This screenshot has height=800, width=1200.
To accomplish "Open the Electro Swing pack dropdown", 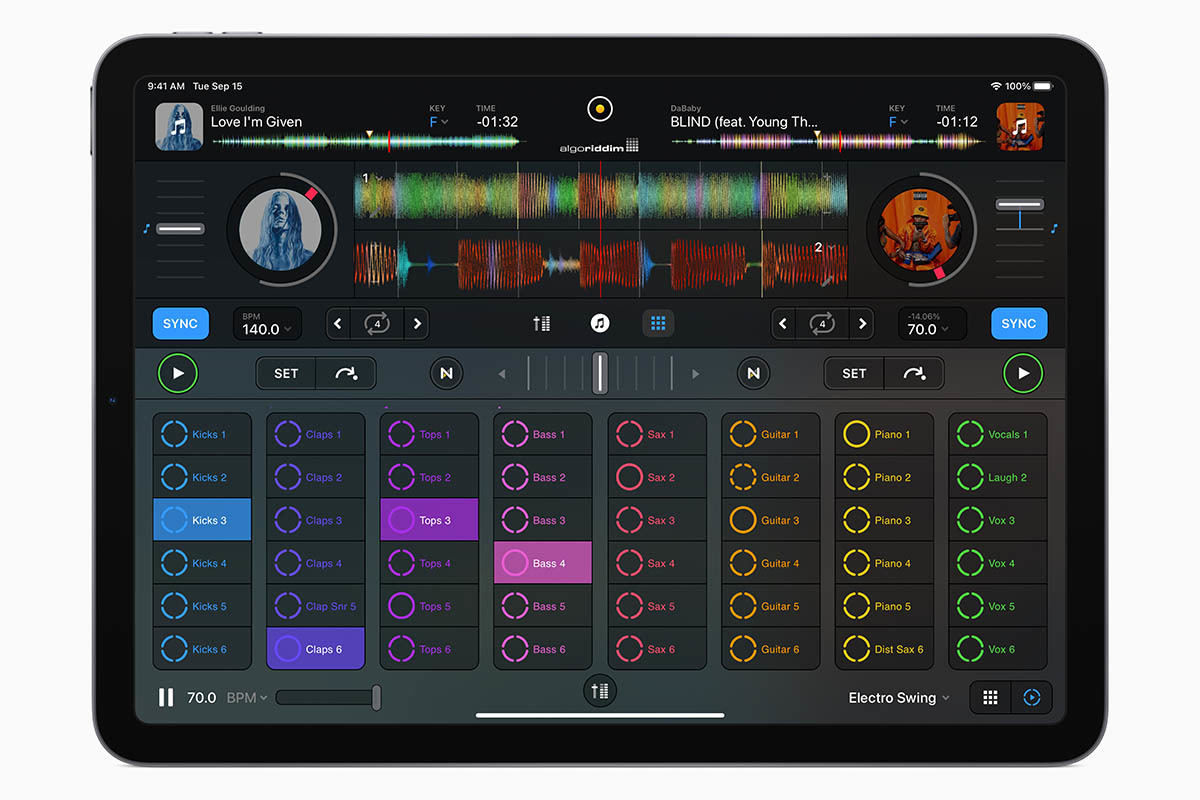I will (899, 697).
